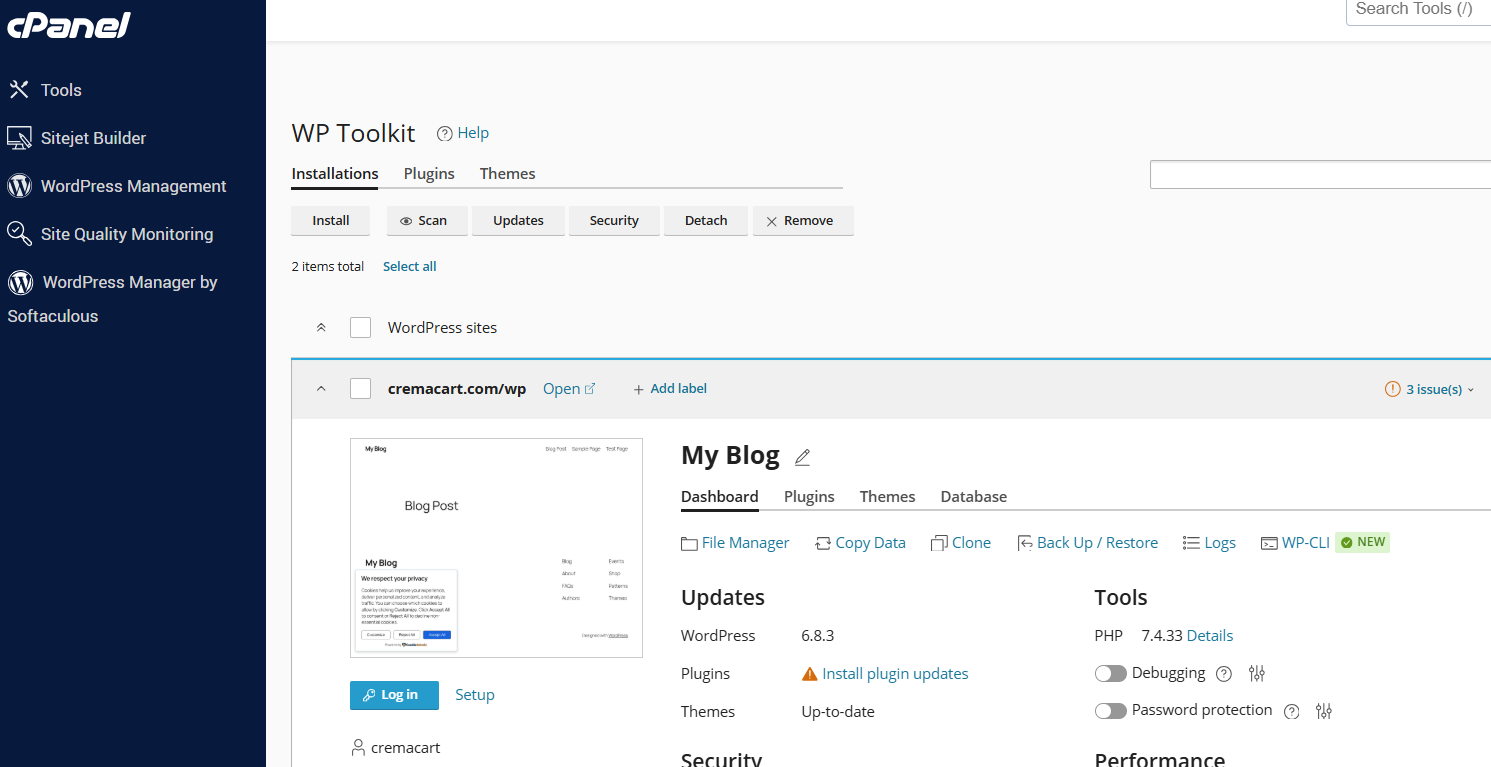Switch to the top-level Themes tab
This screenshot has height=767, width=1491.
click(507, 174)
